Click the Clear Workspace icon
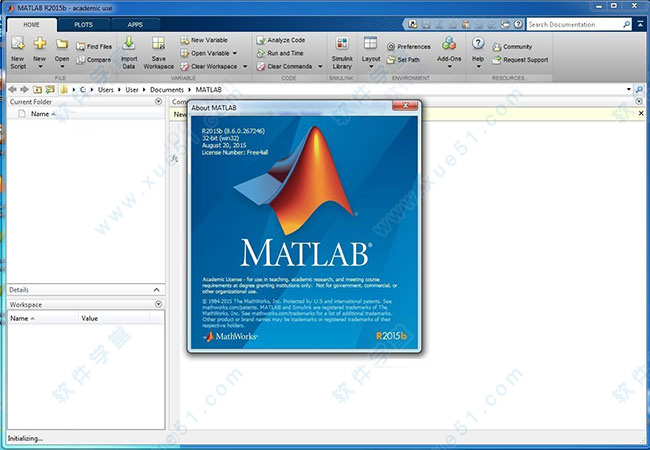The width and height of the screenshot is (650, 450). point(184,66)
